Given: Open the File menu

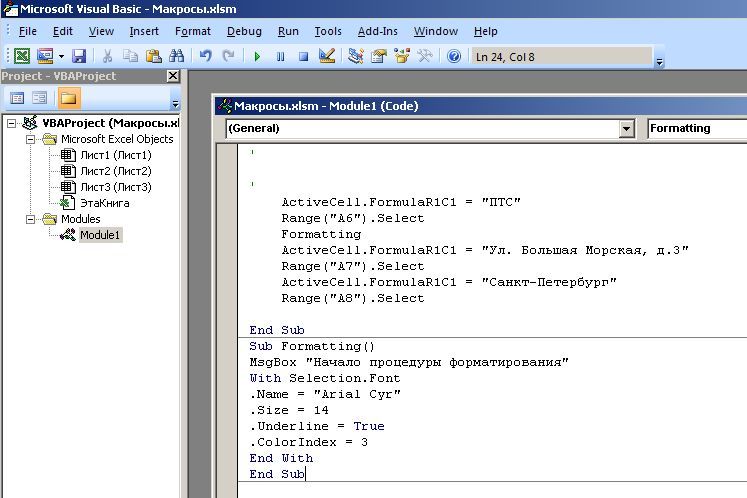Looking at the screenshot, I should [x=28, y=31].
